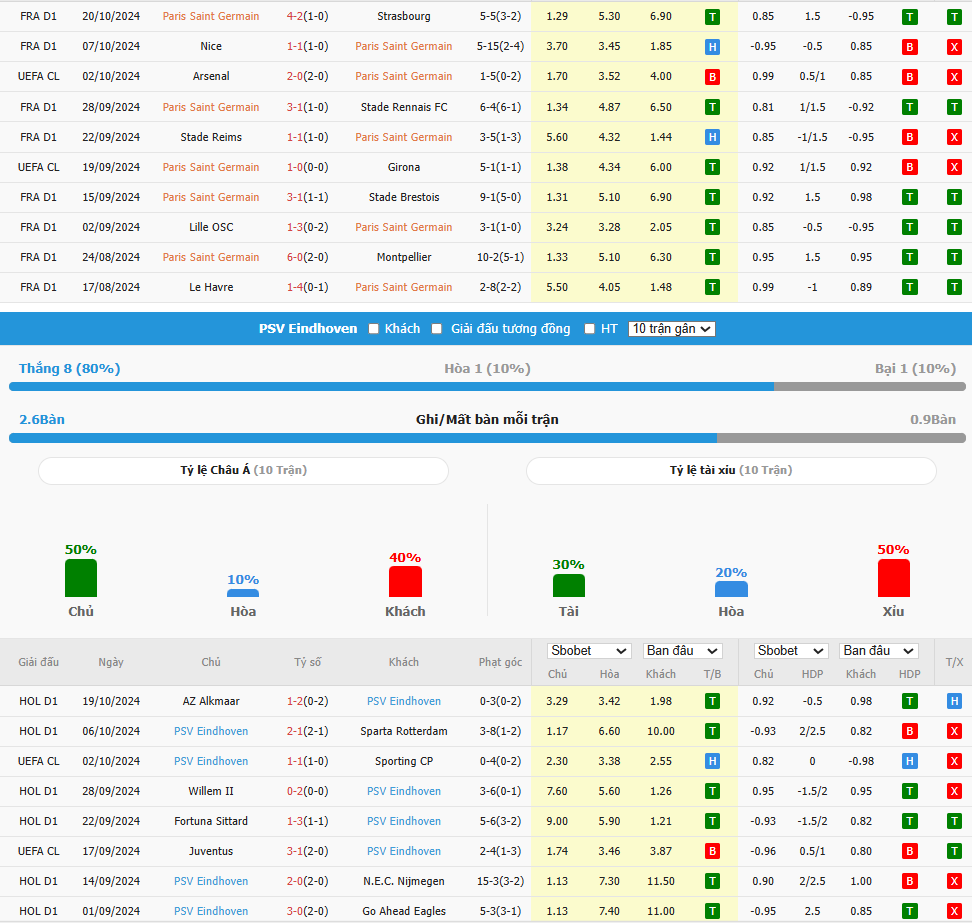Click the red X T/X icon in Go Ahead Eagles row

(x=954, y=911)
